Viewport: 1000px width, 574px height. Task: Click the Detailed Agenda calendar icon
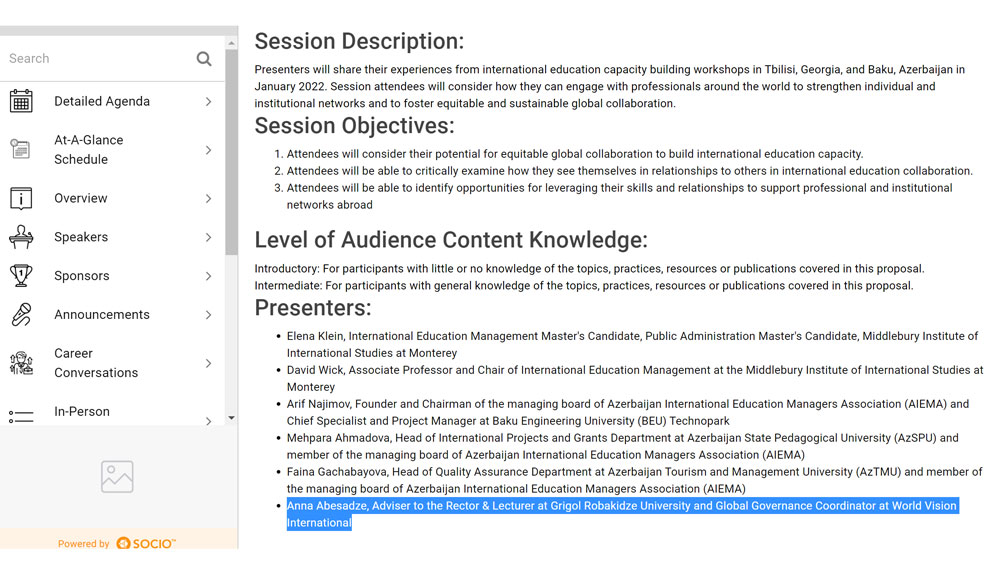[x=21, y=101]
